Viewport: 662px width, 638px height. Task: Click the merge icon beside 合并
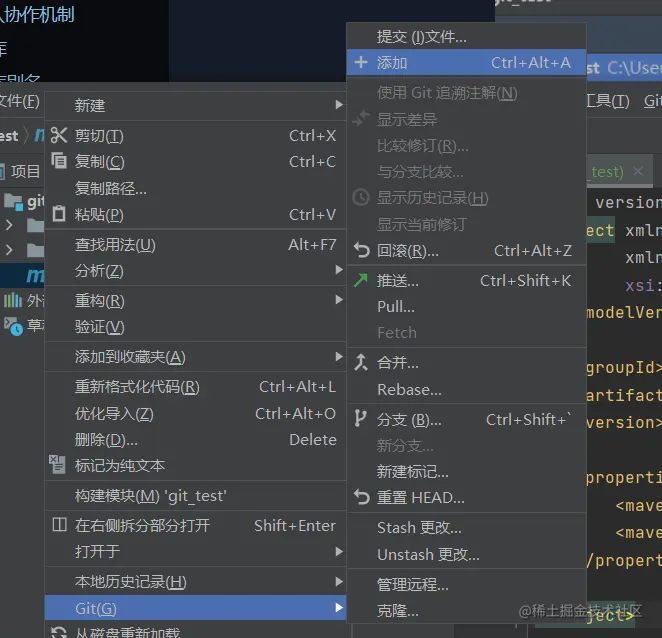tap(361, 362)
